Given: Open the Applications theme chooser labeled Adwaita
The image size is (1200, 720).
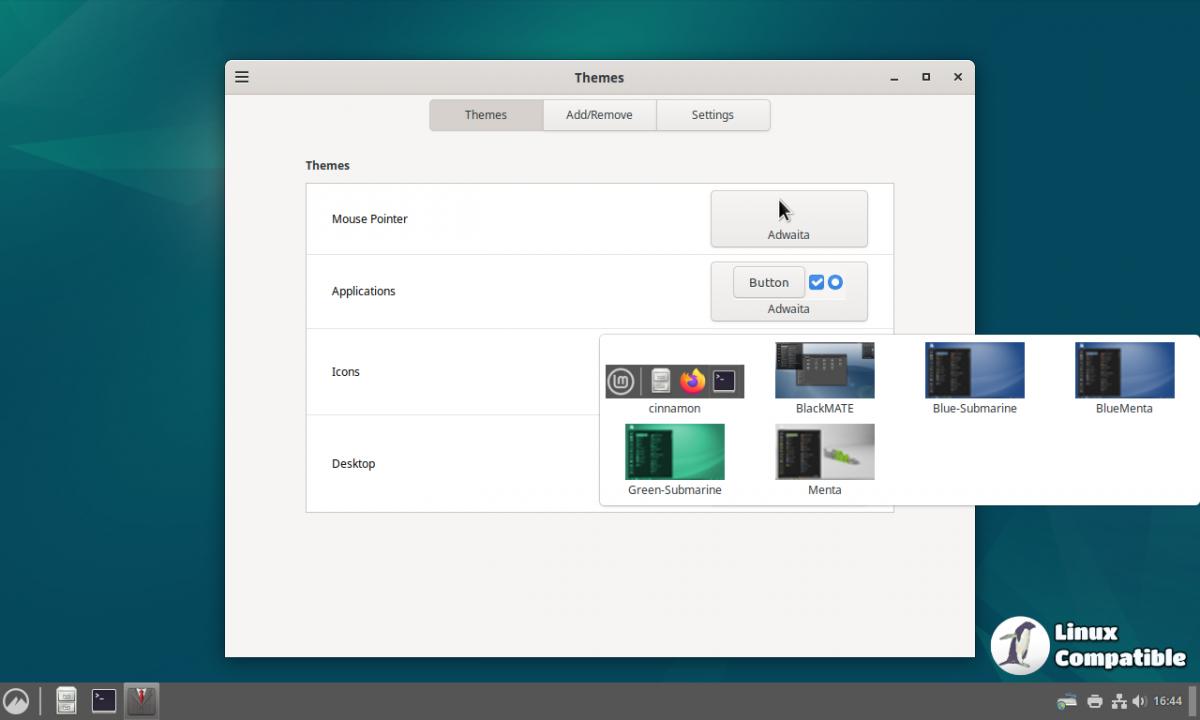Looking at the screenshot, I should (x=788, y=308).
